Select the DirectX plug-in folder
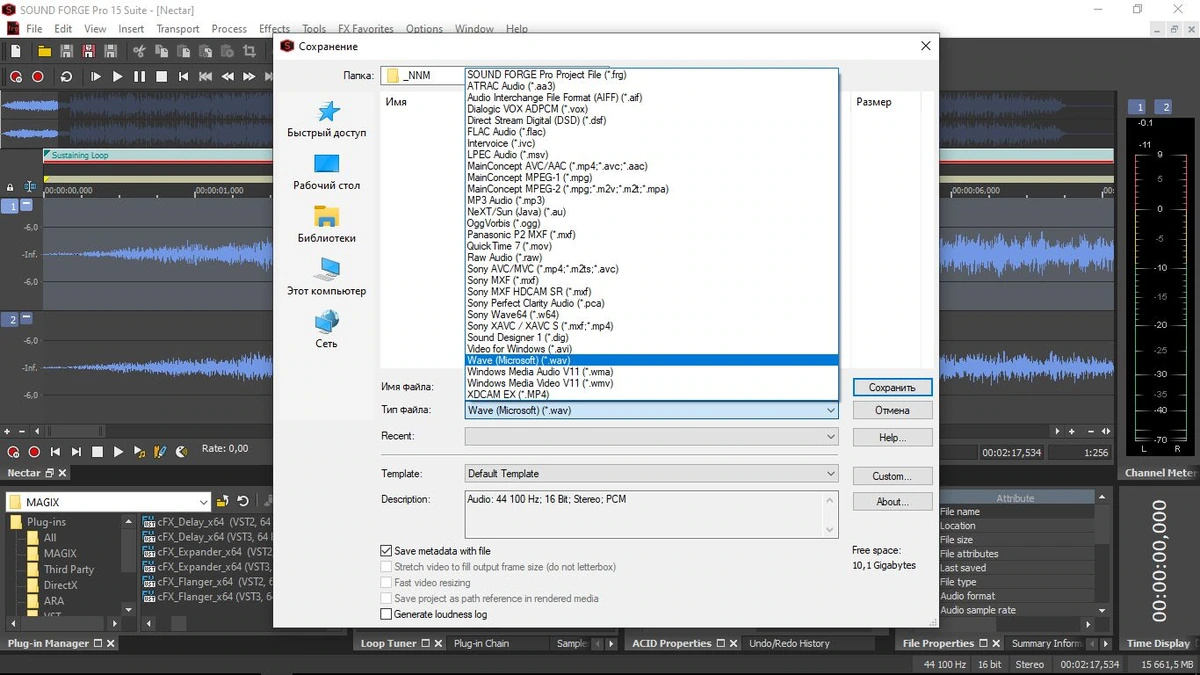This screenshot has height=675, width=1200. (60, 585)
